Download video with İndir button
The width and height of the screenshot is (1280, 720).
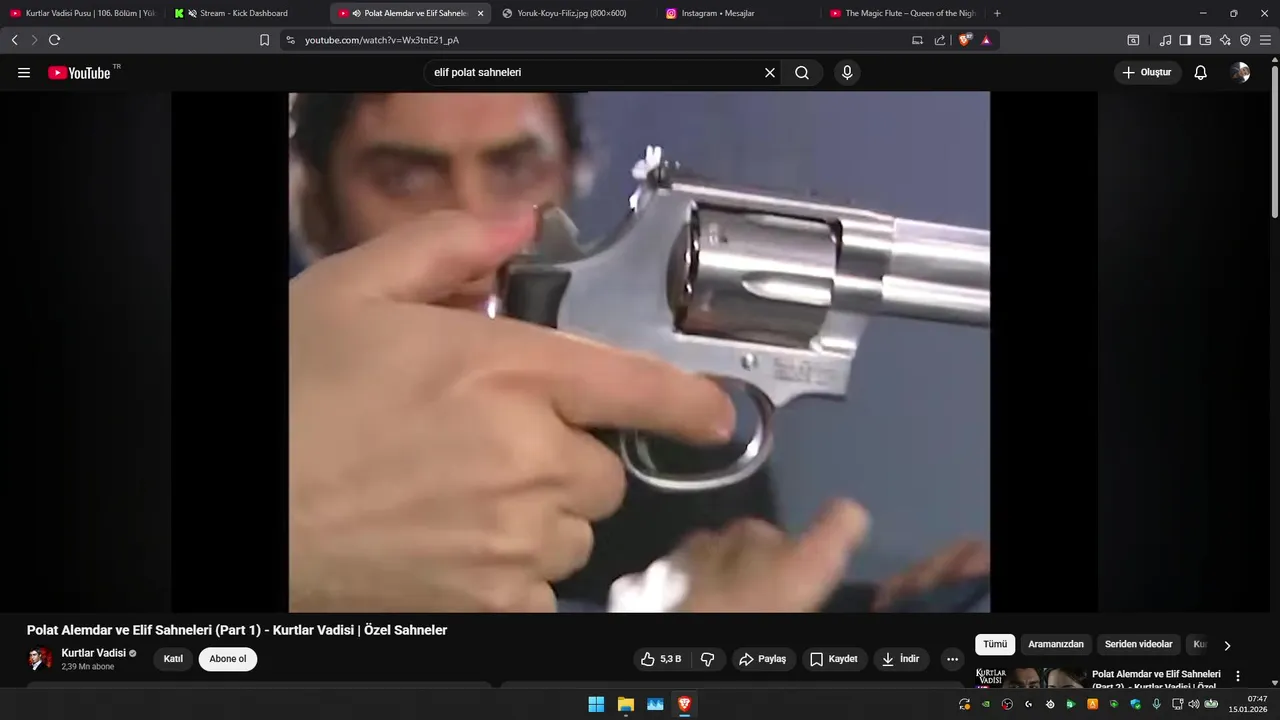click(x=902, y=659)
